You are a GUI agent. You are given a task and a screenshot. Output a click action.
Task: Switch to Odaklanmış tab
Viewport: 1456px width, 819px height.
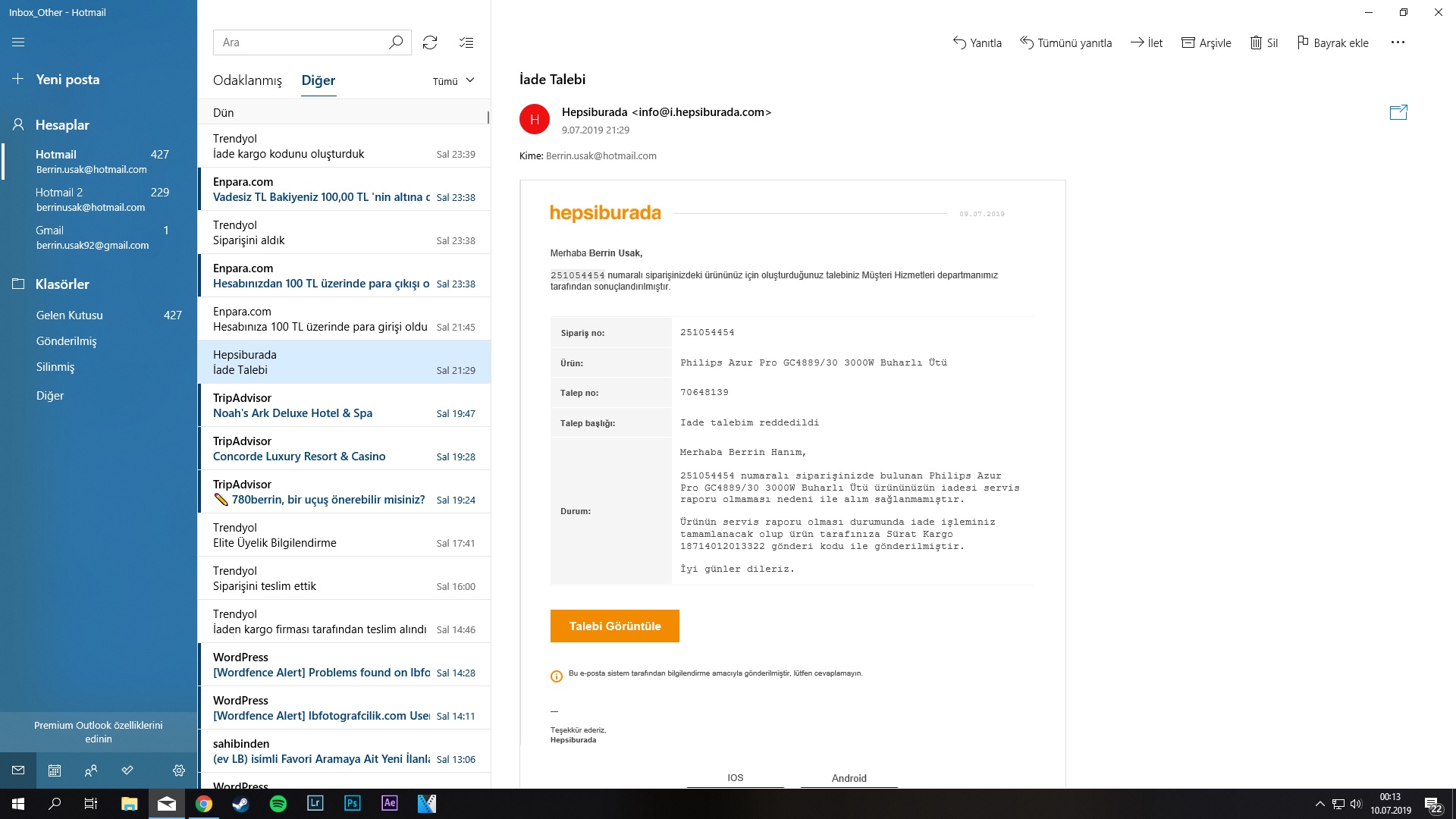tap(247, 80)
